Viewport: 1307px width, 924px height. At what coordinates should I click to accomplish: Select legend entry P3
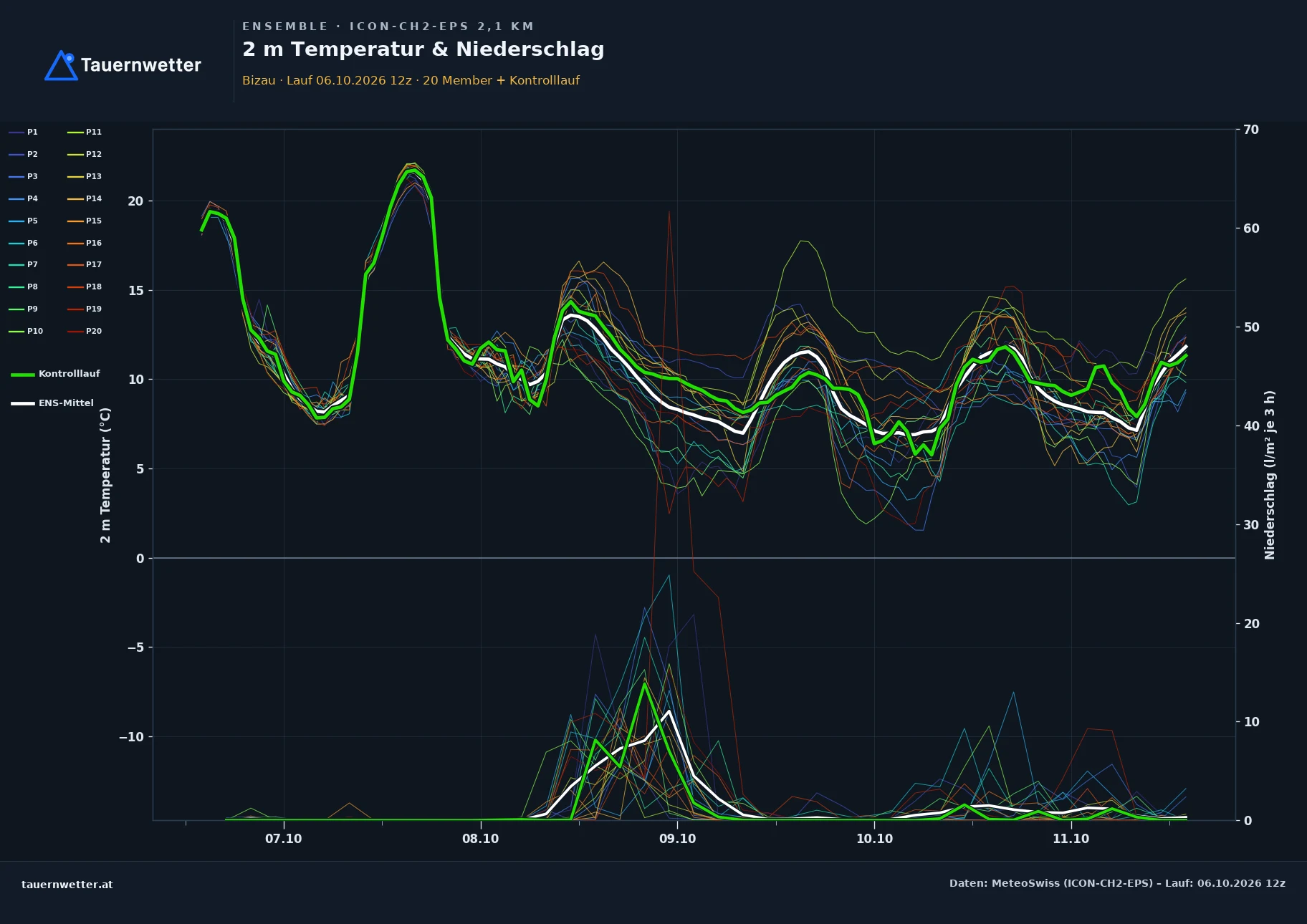(x=24, y=177)
